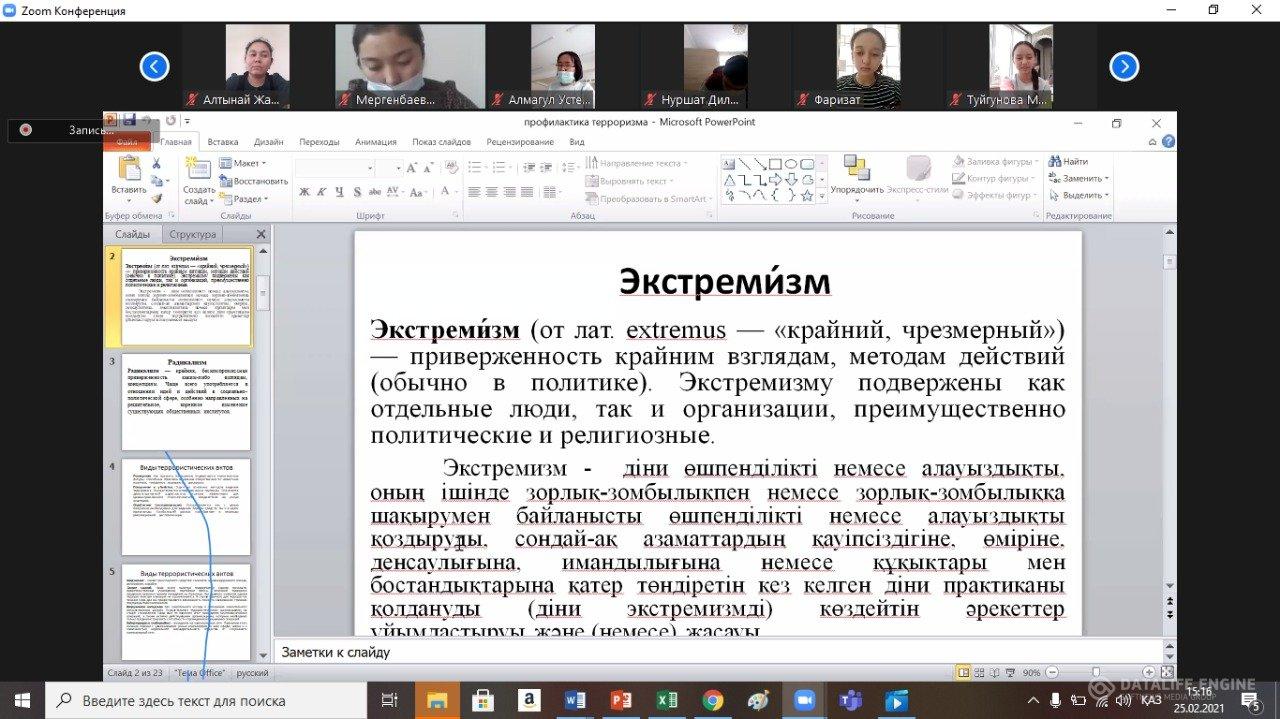
Task: Show next Zoom participants with right arrow
Action: [1124, 67]
